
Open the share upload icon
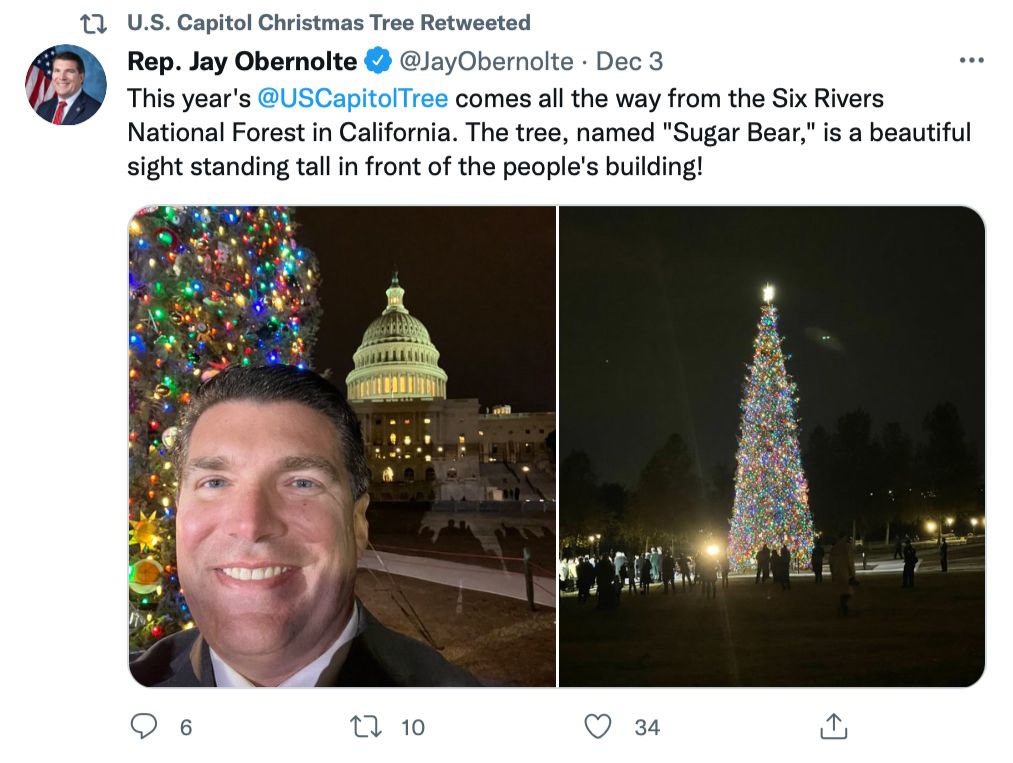pos(833,726)
